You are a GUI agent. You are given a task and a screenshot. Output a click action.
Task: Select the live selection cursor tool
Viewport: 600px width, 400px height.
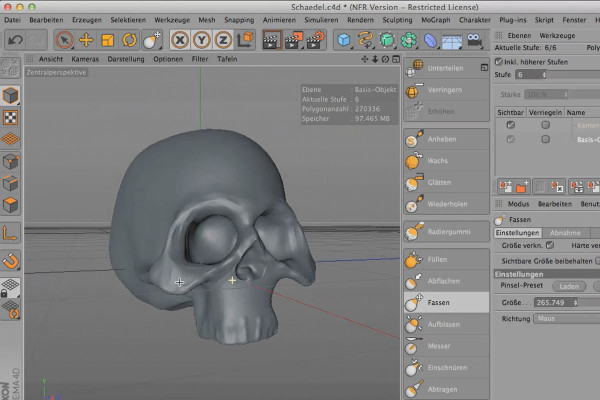click(x=64, y=40)
